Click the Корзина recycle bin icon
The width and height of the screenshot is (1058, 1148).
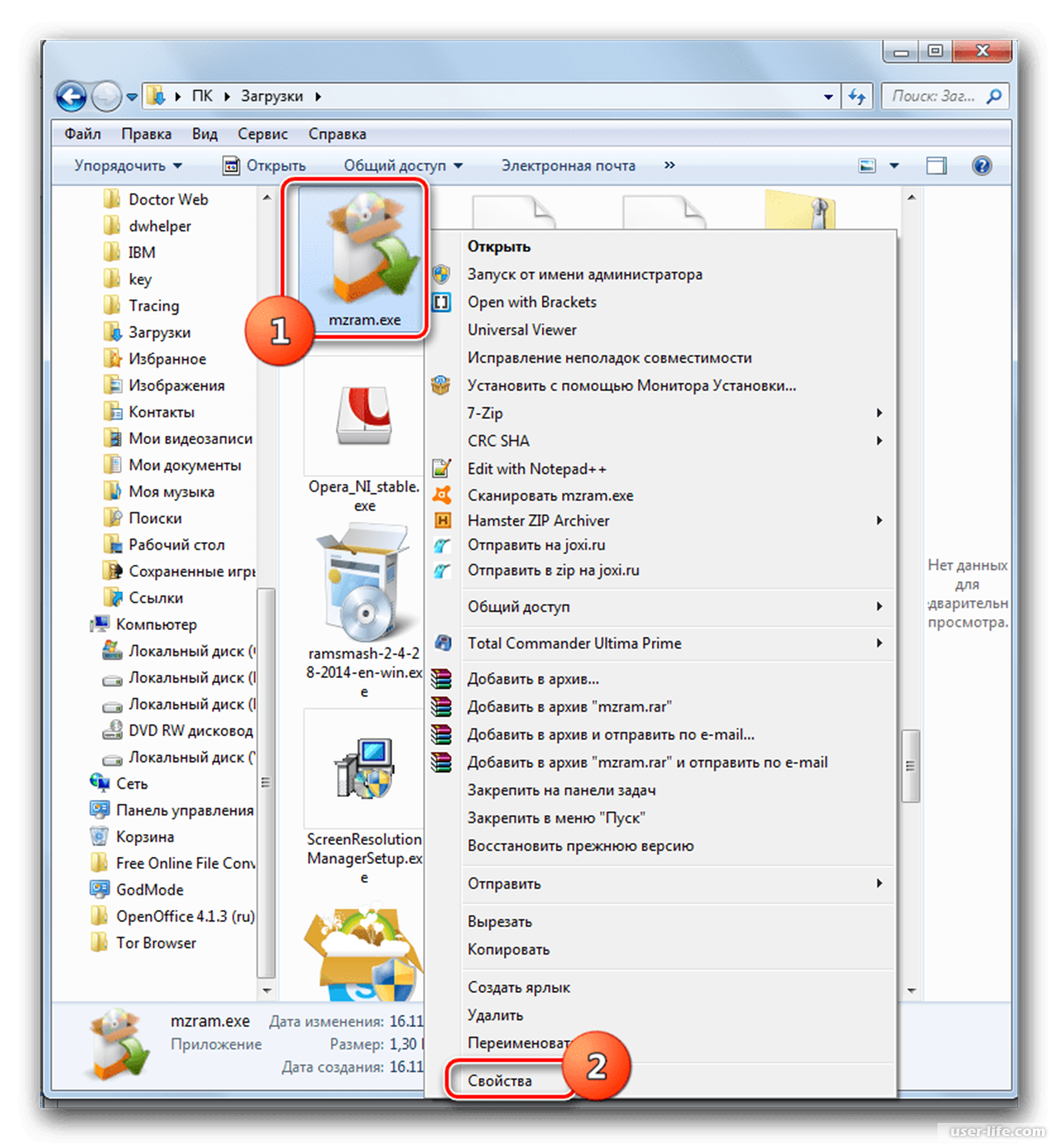(99, 837)
